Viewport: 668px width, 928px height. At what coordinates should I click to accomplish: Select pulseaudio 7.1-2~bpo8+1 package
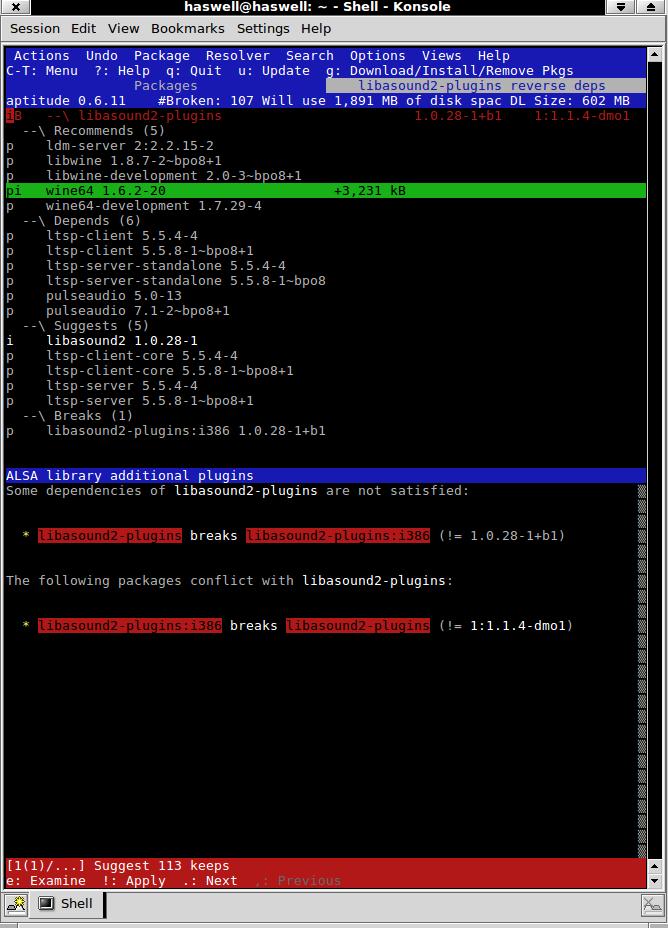tap(325, 311)
